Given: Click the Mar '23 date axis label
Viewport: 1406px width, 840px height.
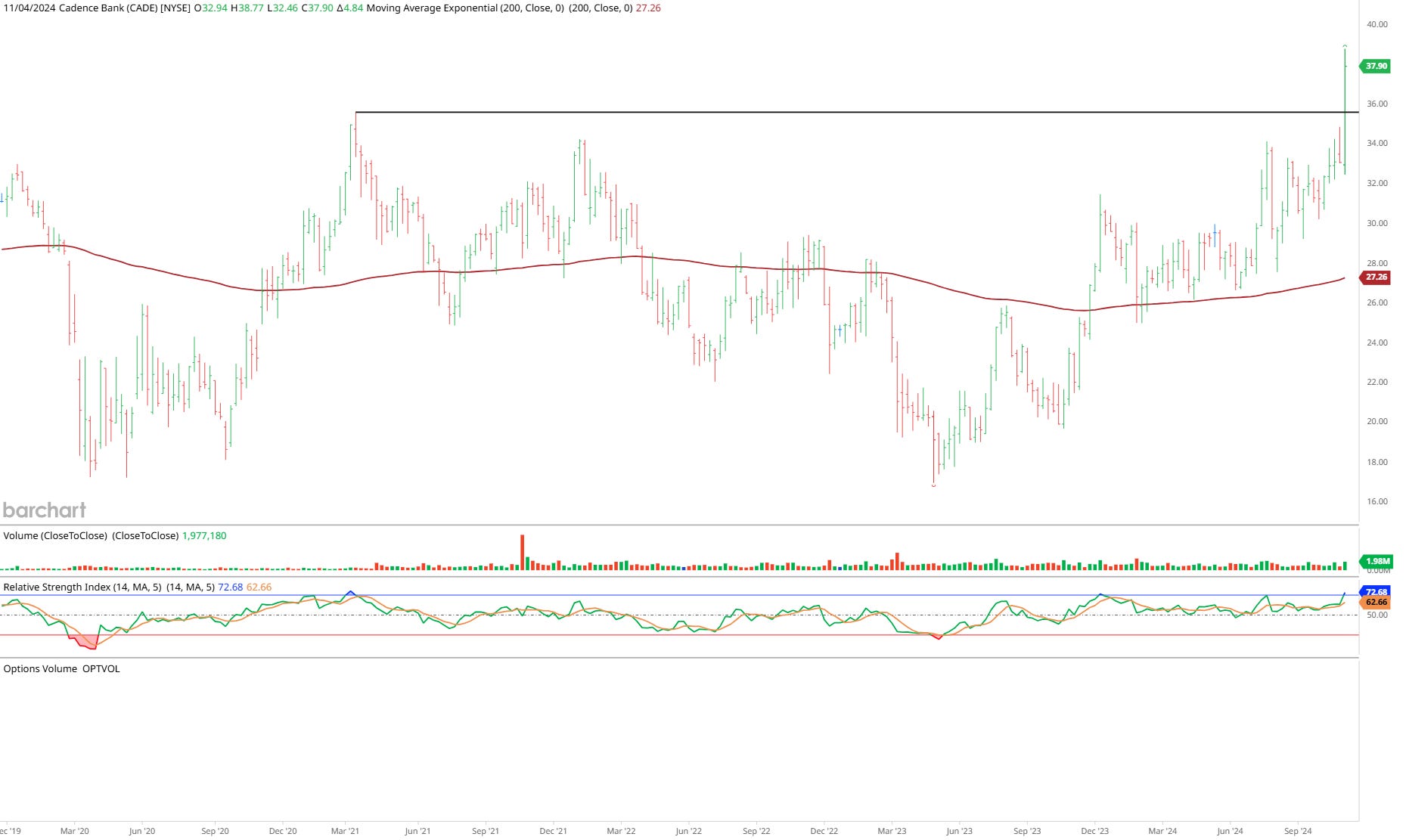Looking at the screenshot, I should 892,831.
